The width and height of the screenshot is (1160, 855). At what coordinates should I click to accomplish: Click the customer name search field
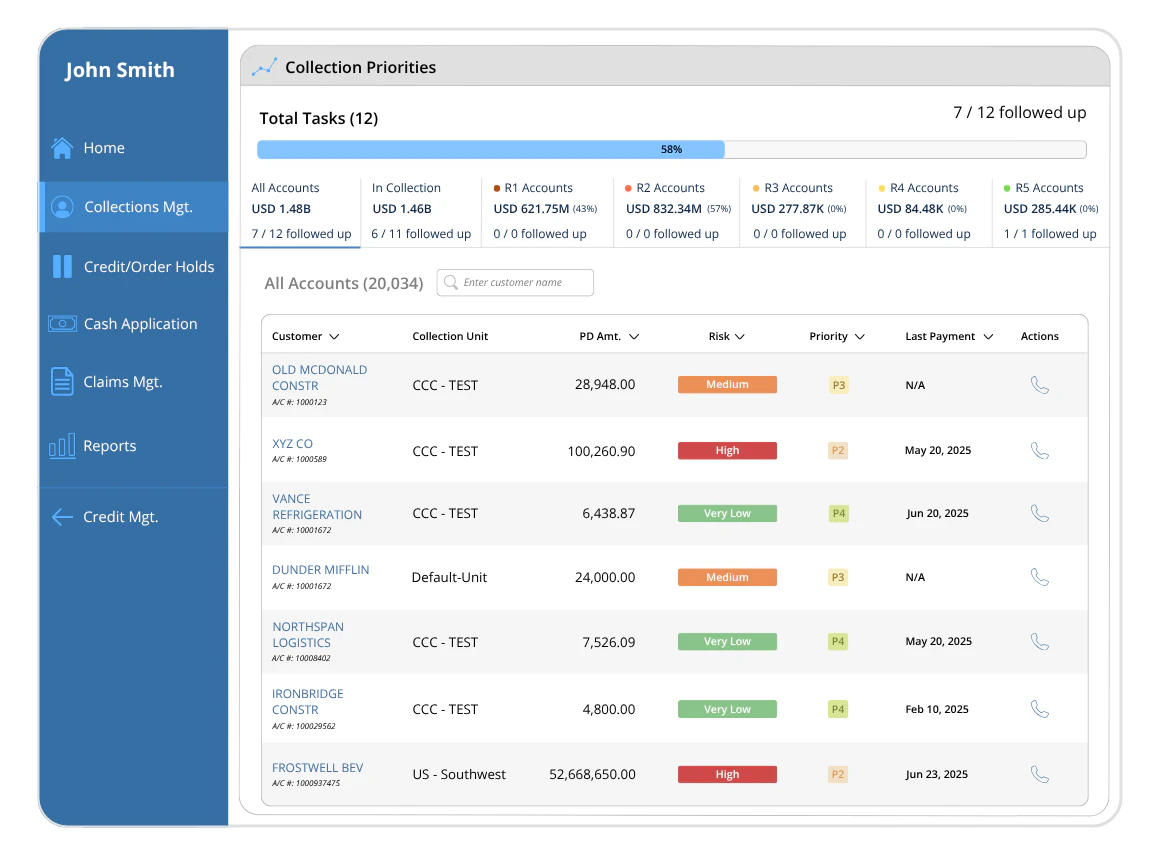(x=514, y=282)
